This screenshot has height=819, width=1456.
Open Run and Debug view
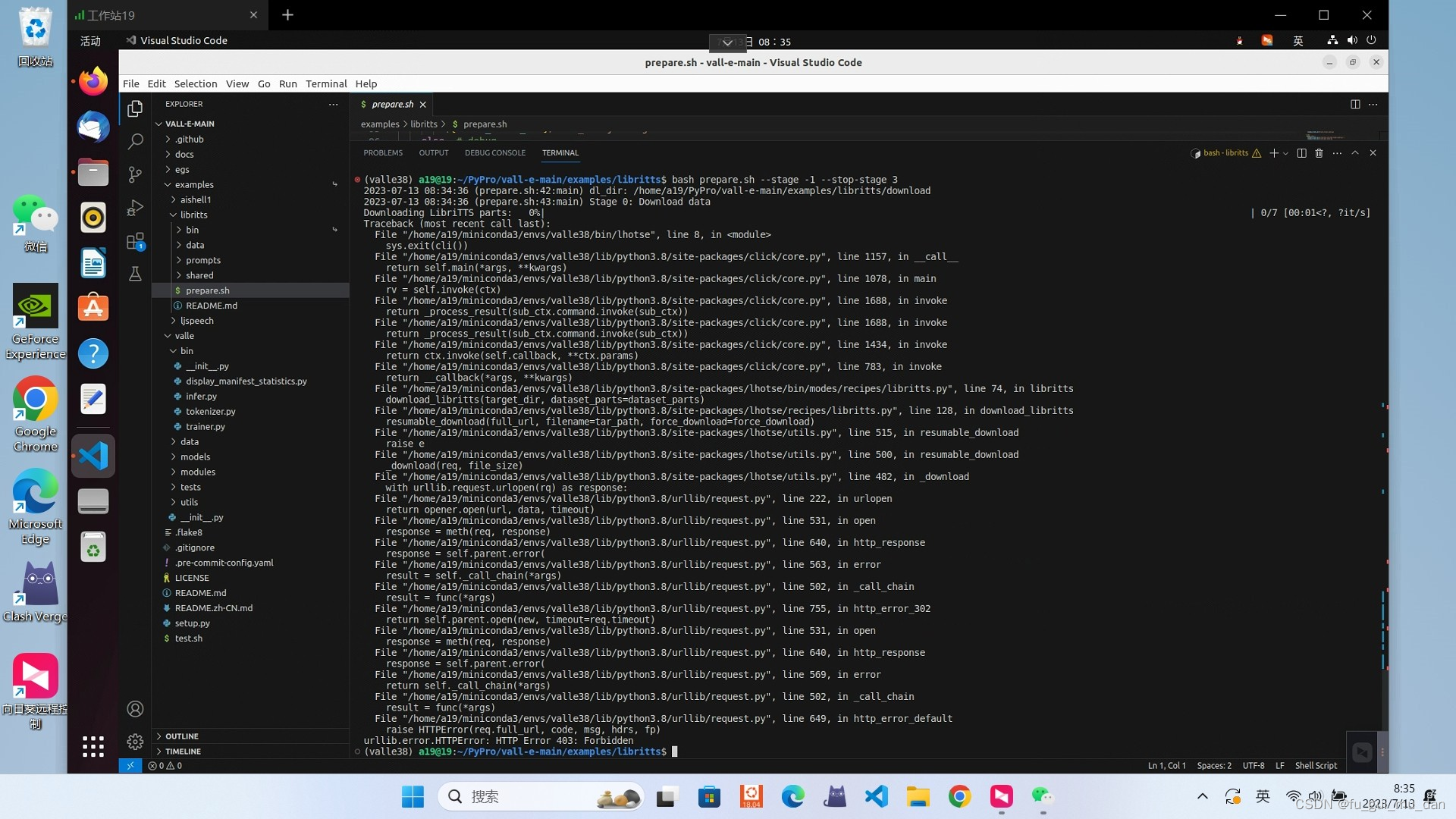coord(135,208)
